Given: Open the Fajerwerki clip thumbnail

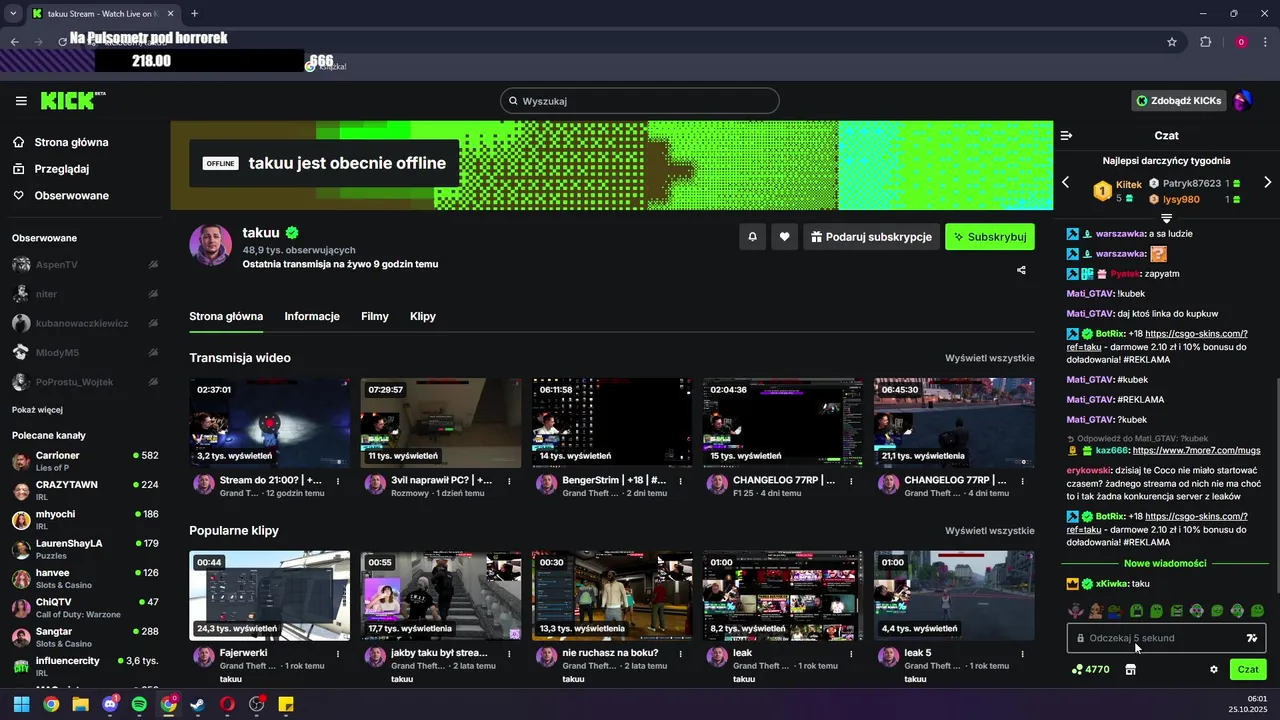Looking at the screenshot, I should (x=270, y=596).
